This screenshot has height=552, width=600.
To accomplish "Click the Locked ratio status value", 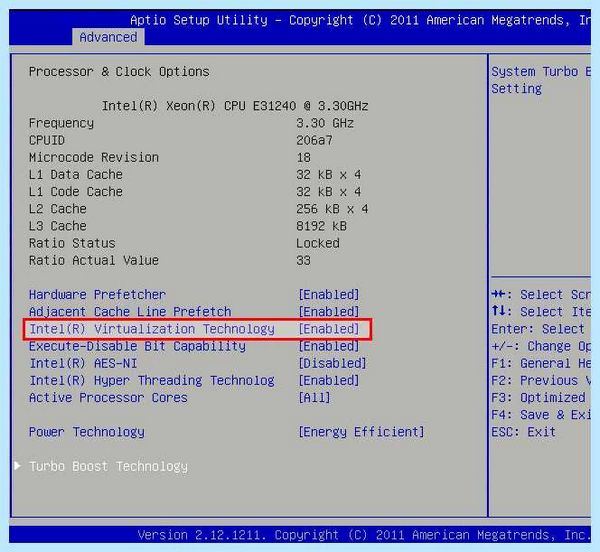I will 318,243.
